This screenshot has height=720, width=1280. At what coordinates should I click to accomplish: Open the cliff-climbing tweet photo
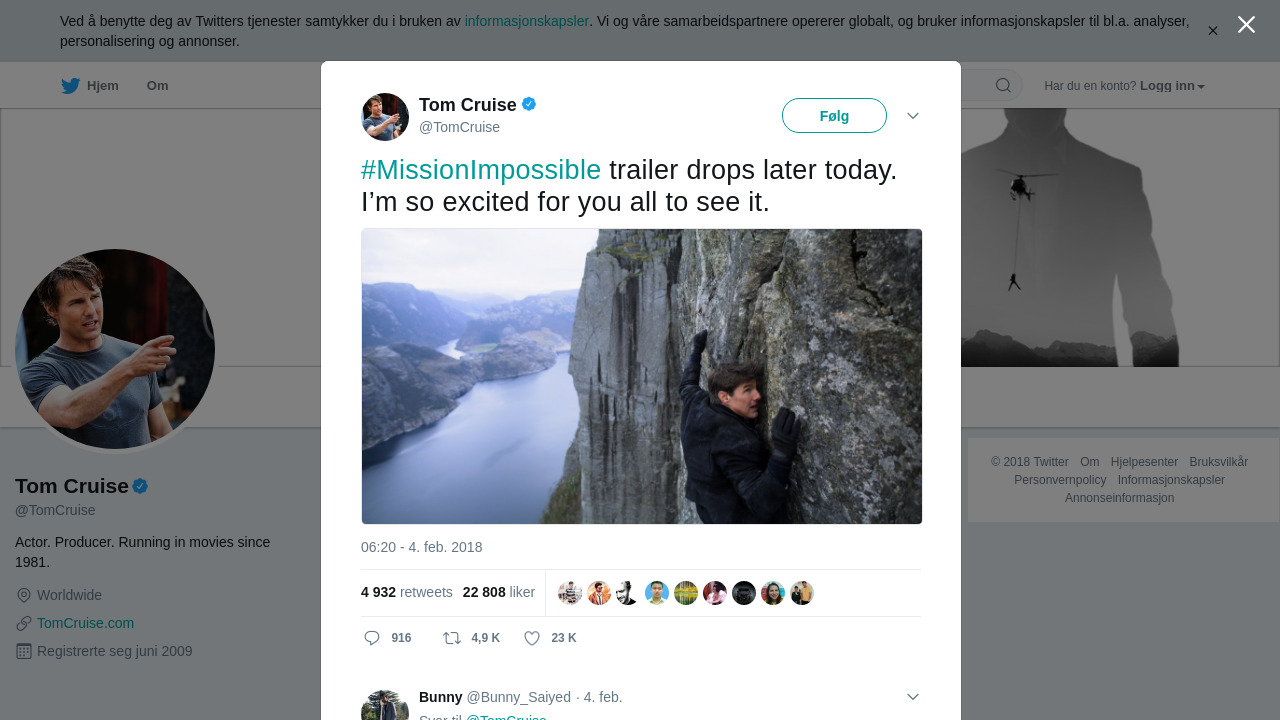pos(641,376)
